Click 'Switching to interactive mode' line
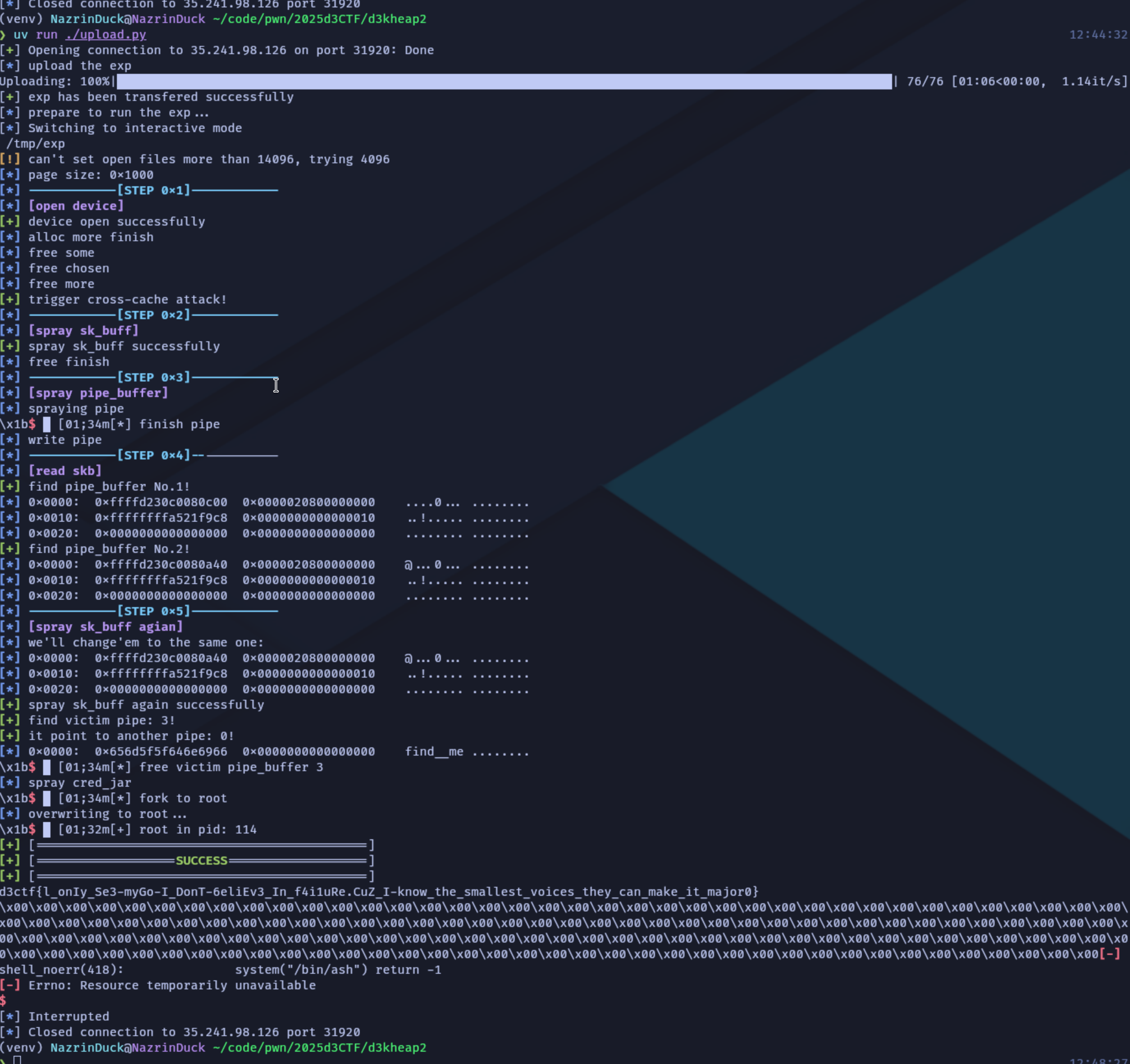Viewport: 1130px width, 1064px height. point(135,128)
